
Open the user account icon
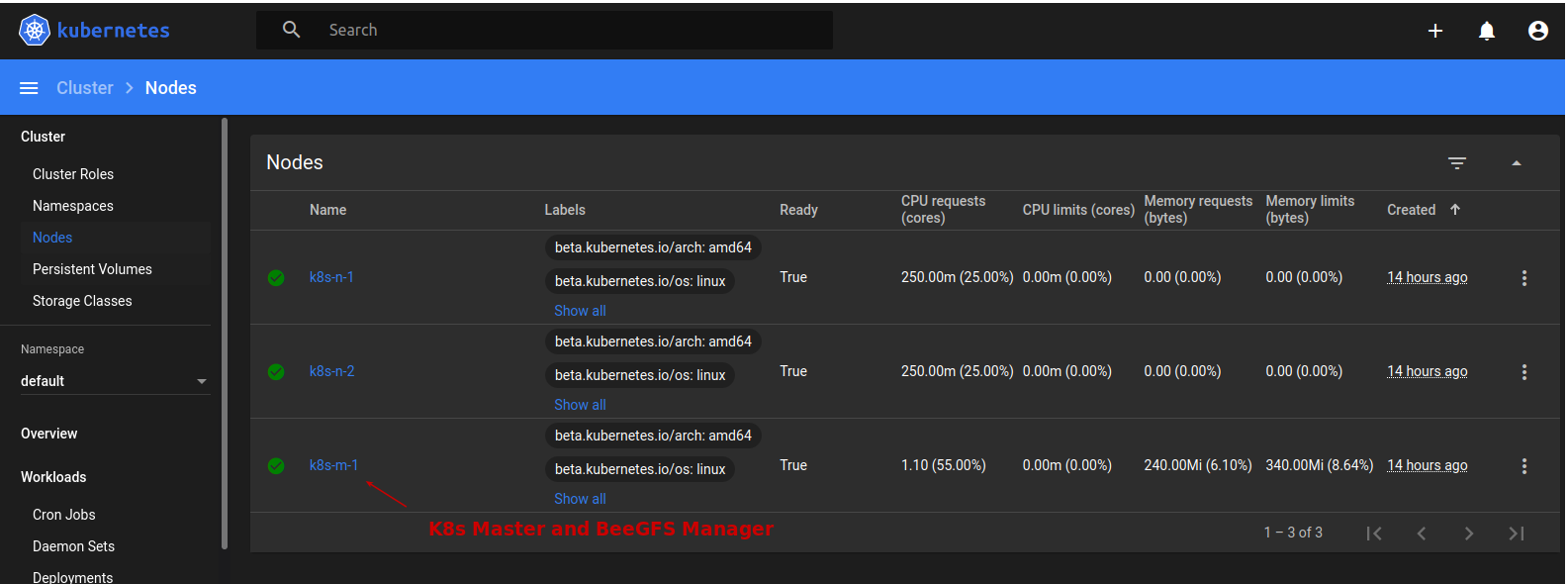point(1538,31)
